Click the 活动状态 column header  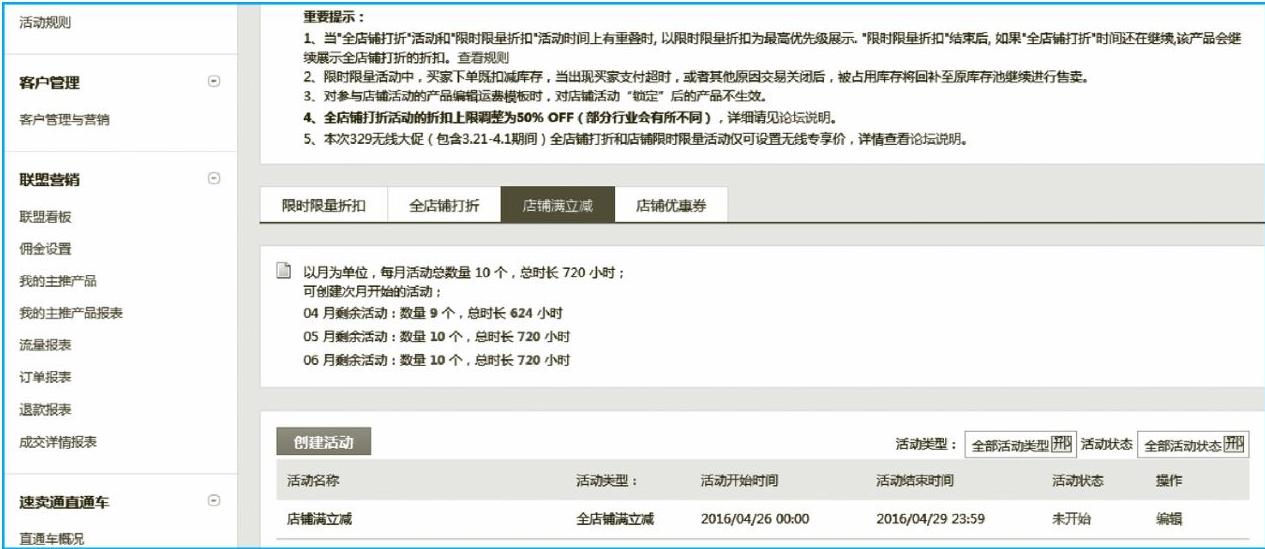pyautogui.click(x=1078, y=481)
